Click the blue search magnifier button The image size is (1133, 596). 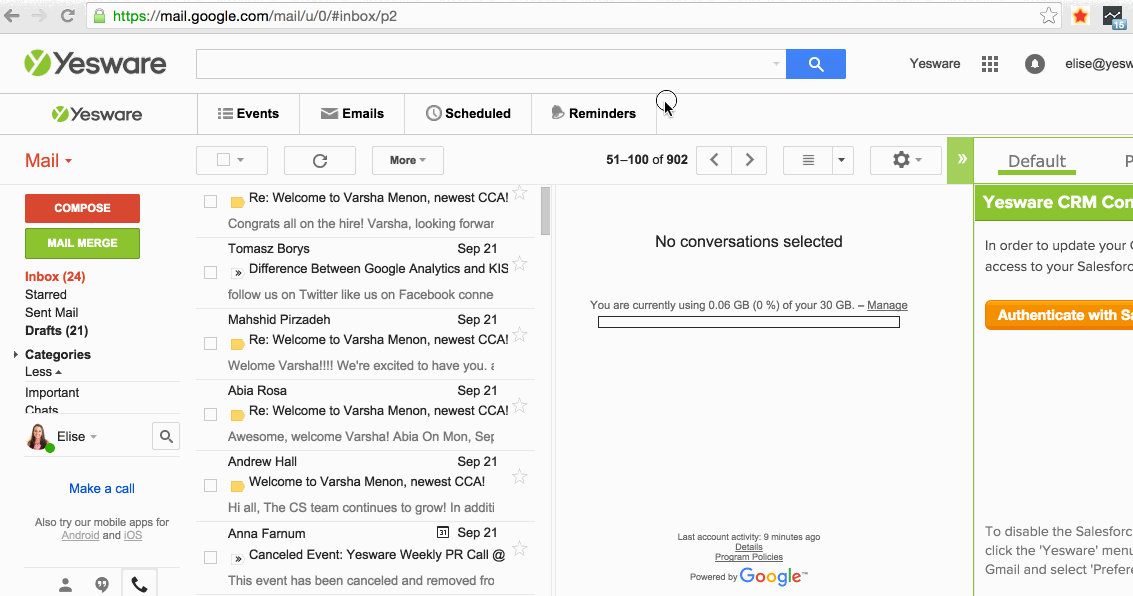816,64
